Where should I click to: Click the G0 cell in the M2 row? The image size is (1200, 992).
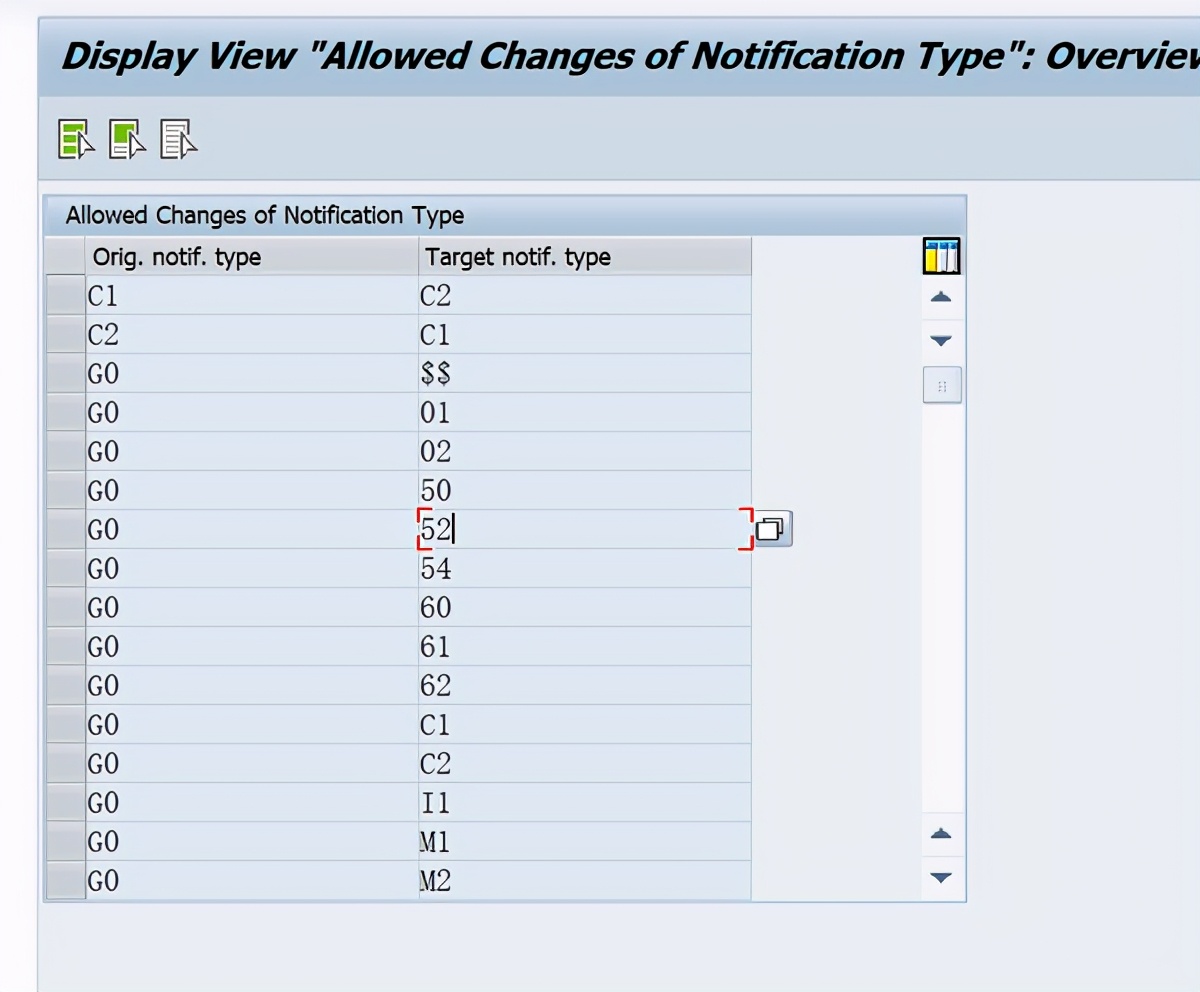pos(252,881)
